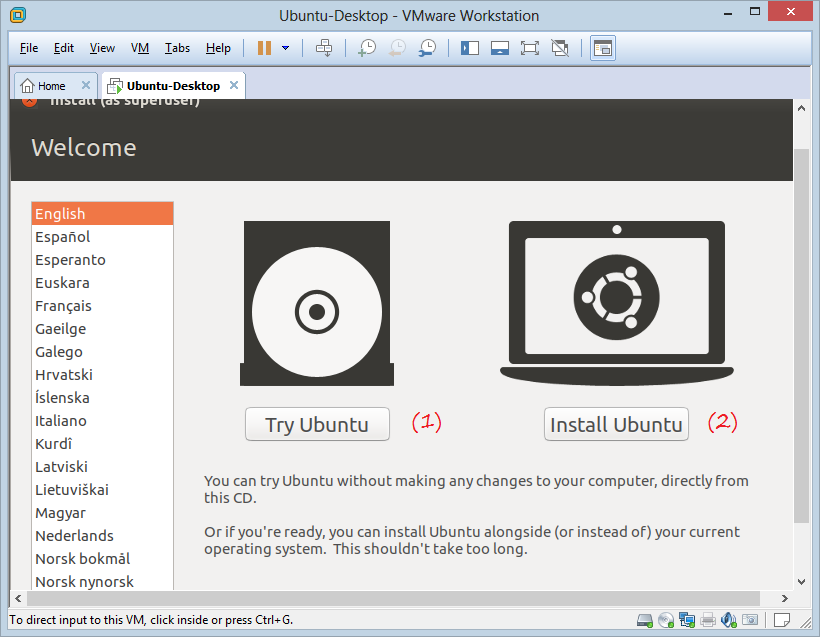Send Ctrl+Alt+Del to the VM

324,48
